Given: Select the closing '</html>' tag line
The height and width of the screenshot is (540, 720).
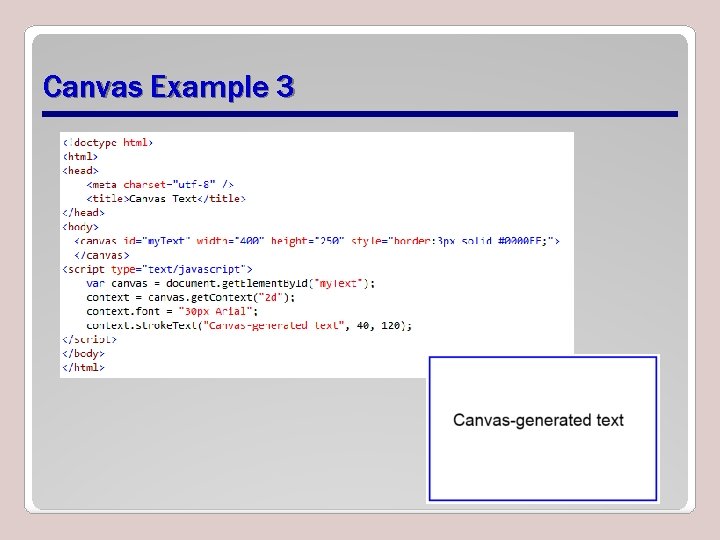Looking at the screenshot, I should click(x=84, y=367).
